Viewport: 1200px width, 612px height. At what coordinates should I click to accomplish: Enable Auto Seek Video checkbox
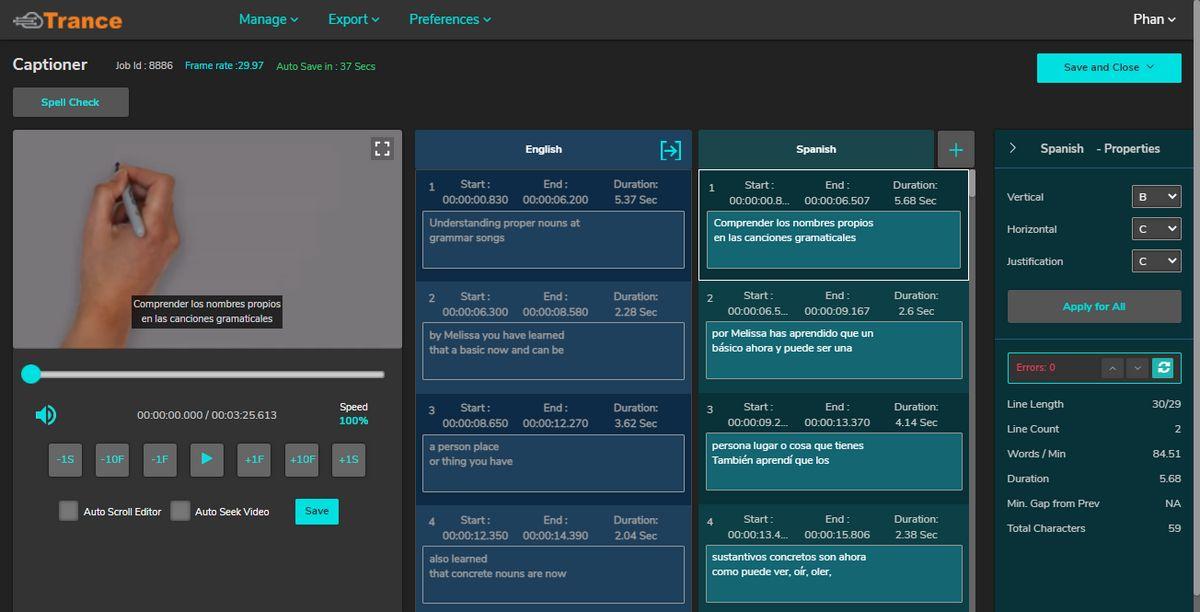180,511
